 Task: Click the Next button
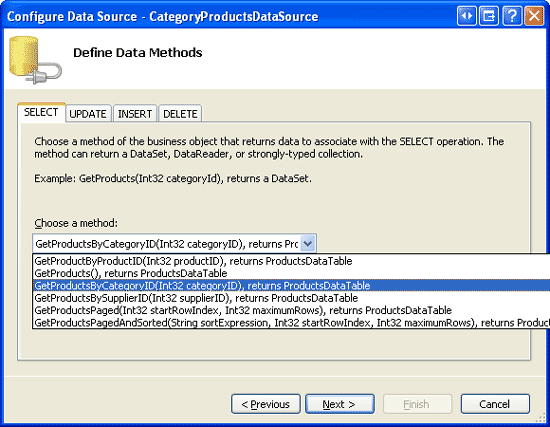[340, 404]
